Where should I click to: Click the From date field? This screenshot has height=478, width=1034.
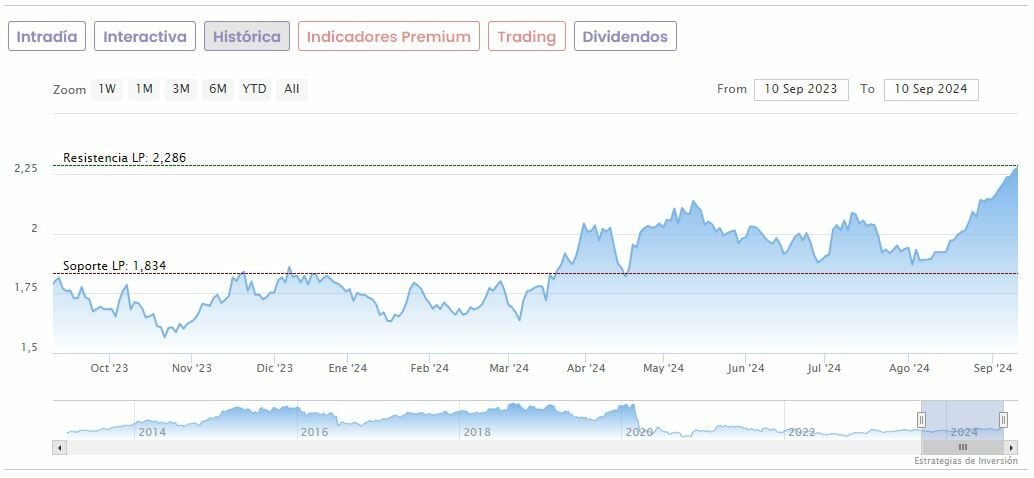tap(801, 89)
